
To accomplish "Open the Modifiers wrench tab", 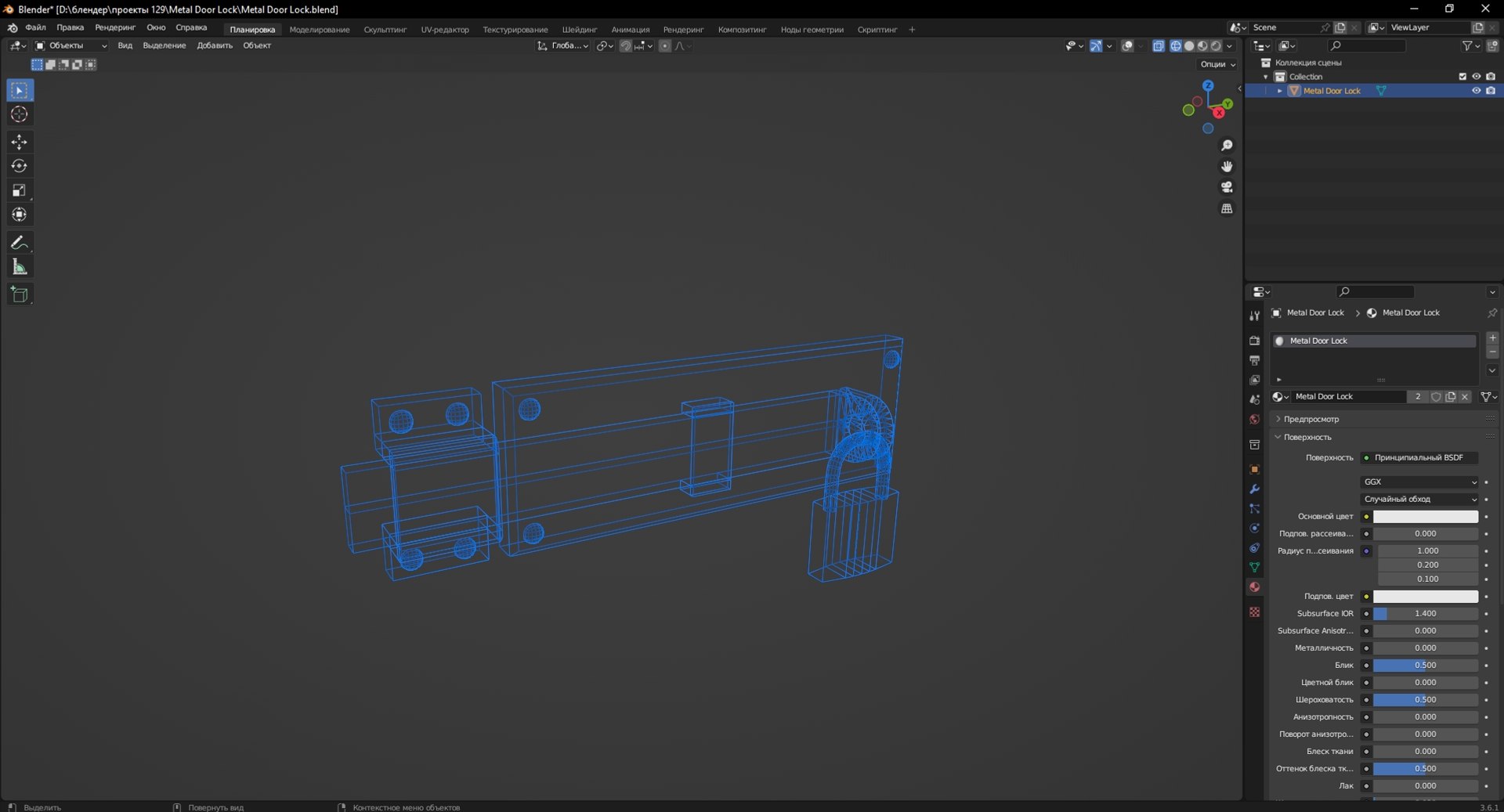I will pos(1254,489).
